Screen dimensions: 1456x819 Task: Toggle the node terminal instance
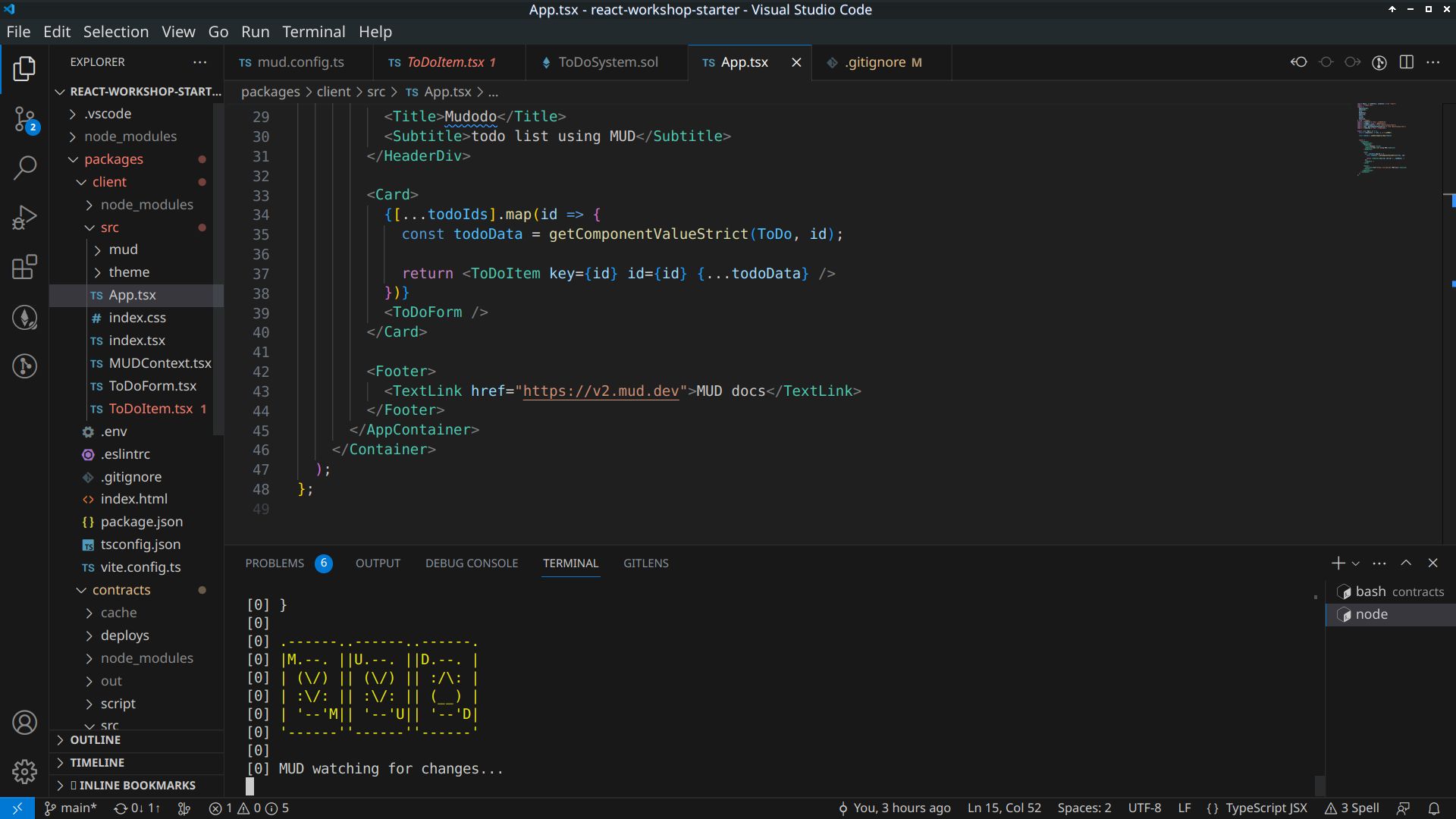pos(1371,614)
